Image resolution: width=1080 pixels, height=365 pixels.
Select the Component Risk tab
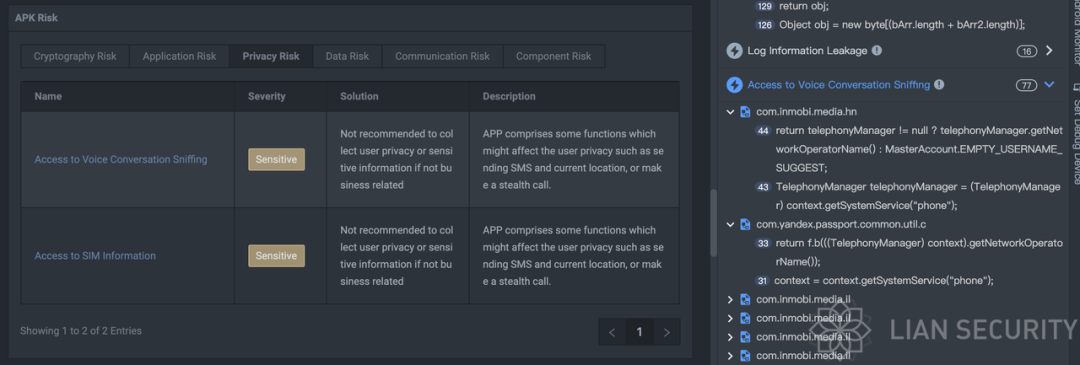click(x=554, y=56)
